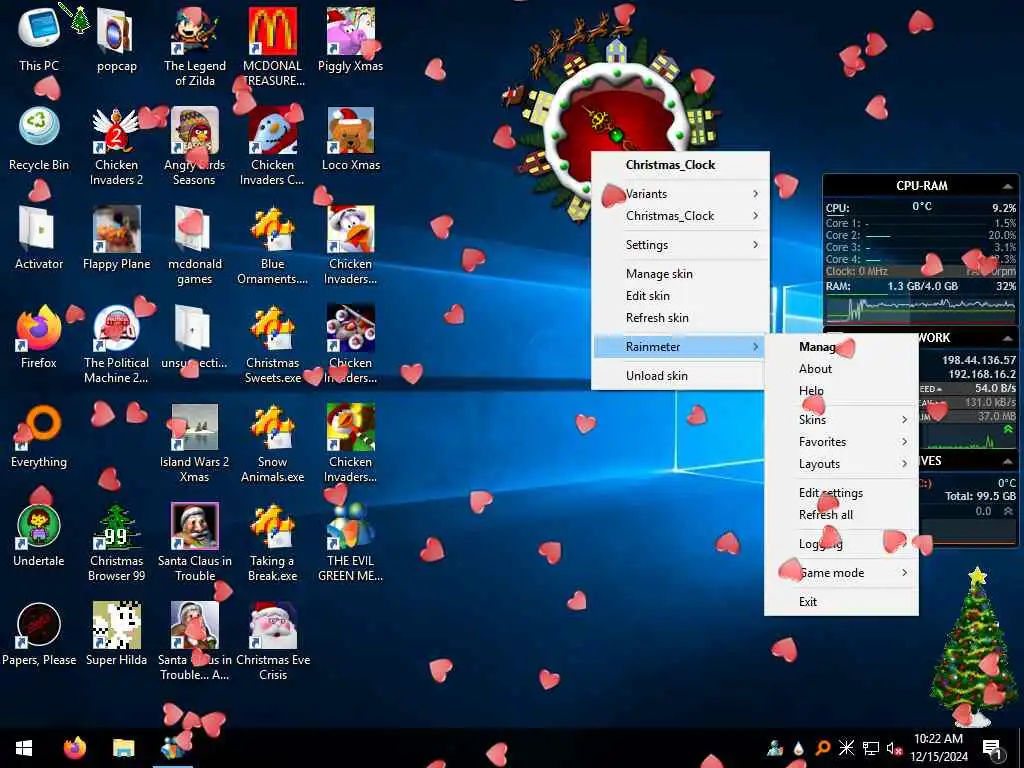The image size is (1024, 768).
Task: Select the Undertale shortcut icon
Action: tap(39, 536)
